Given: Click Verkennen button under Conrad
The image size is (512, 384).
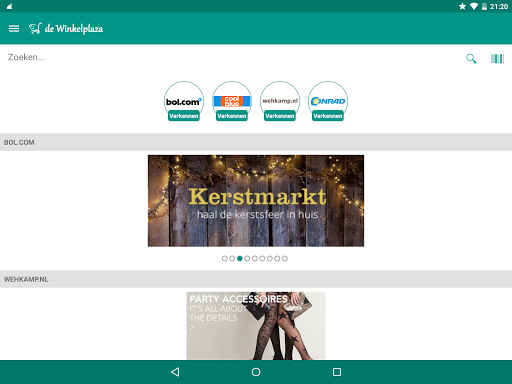Looking at the screenshot, I should click(328, 116).
